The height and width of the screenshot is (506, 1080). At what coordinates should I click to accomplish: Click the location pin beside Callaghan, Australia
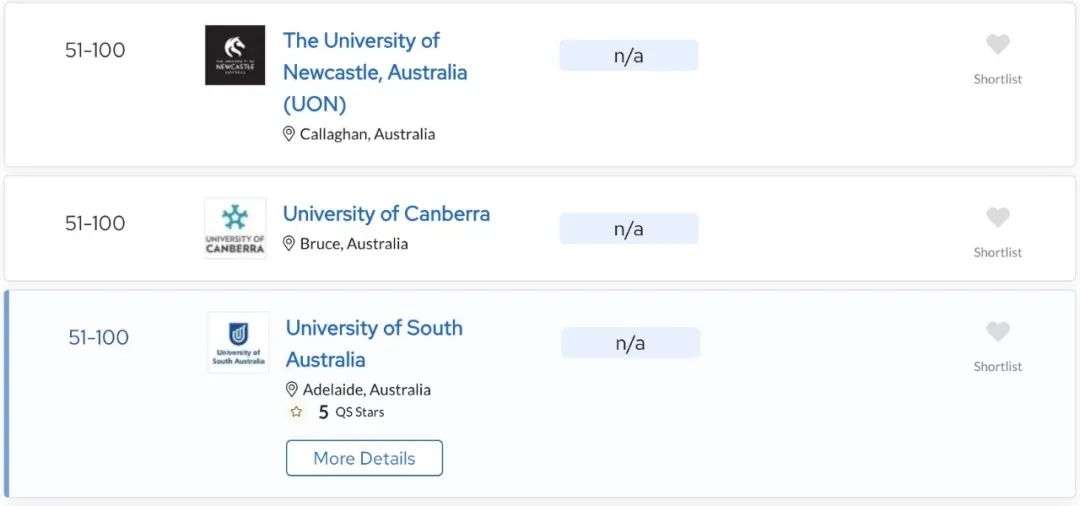289,134
